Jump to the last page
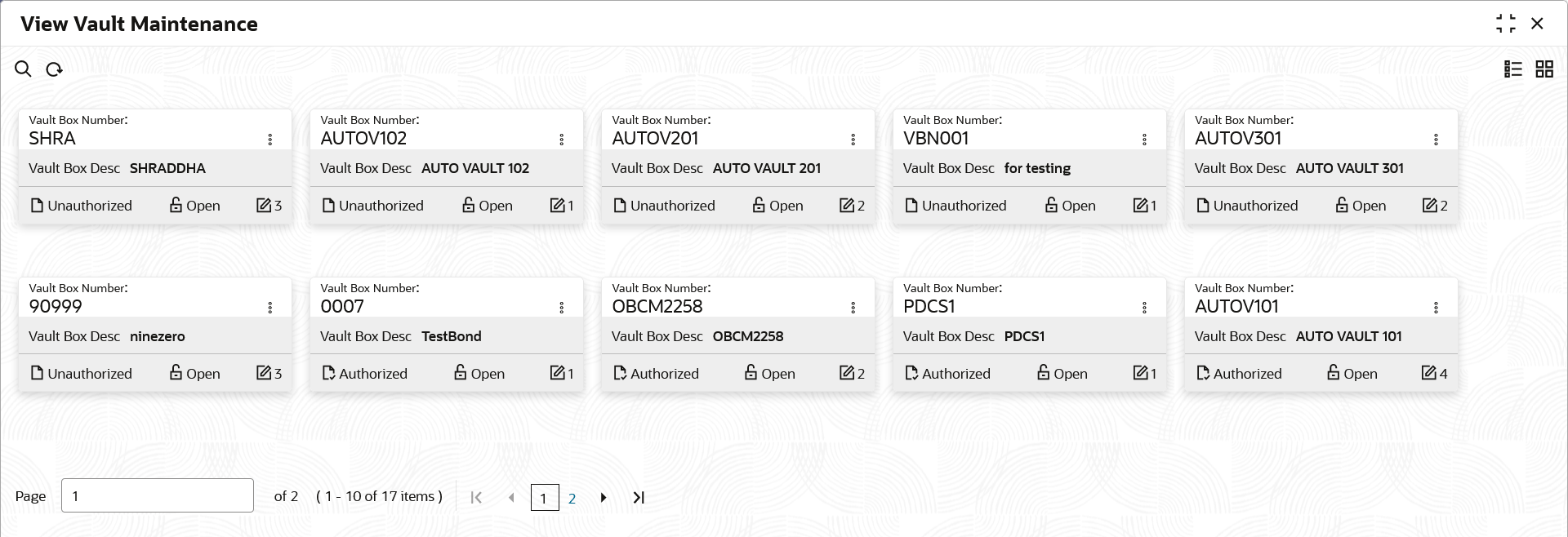1568x537 pixels. click(639, 498)
